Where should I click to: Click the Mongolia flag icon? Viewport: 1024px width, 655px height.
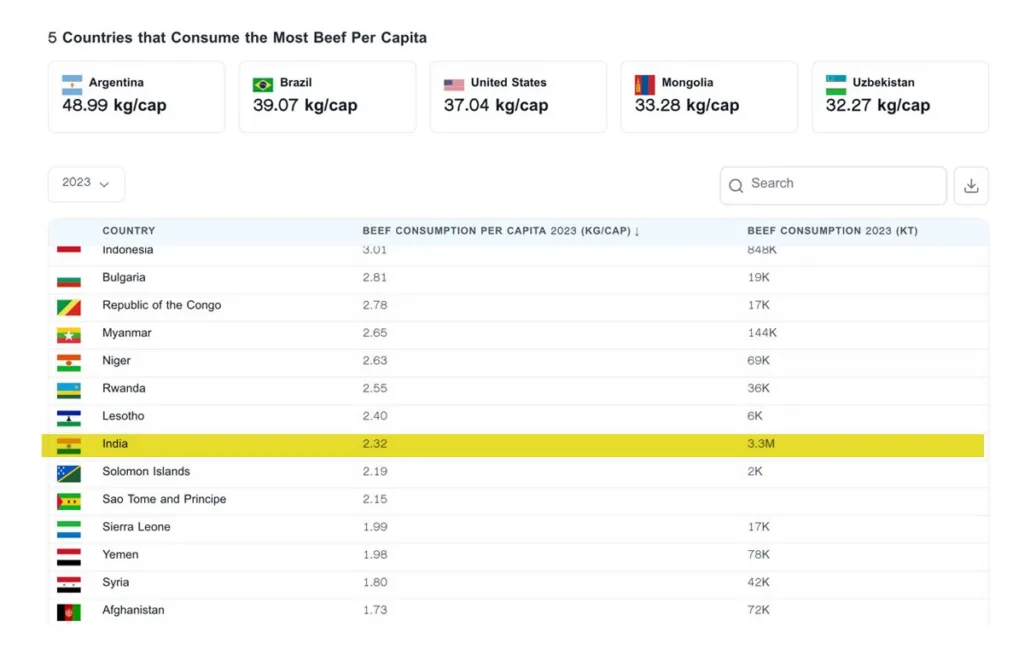645,84
